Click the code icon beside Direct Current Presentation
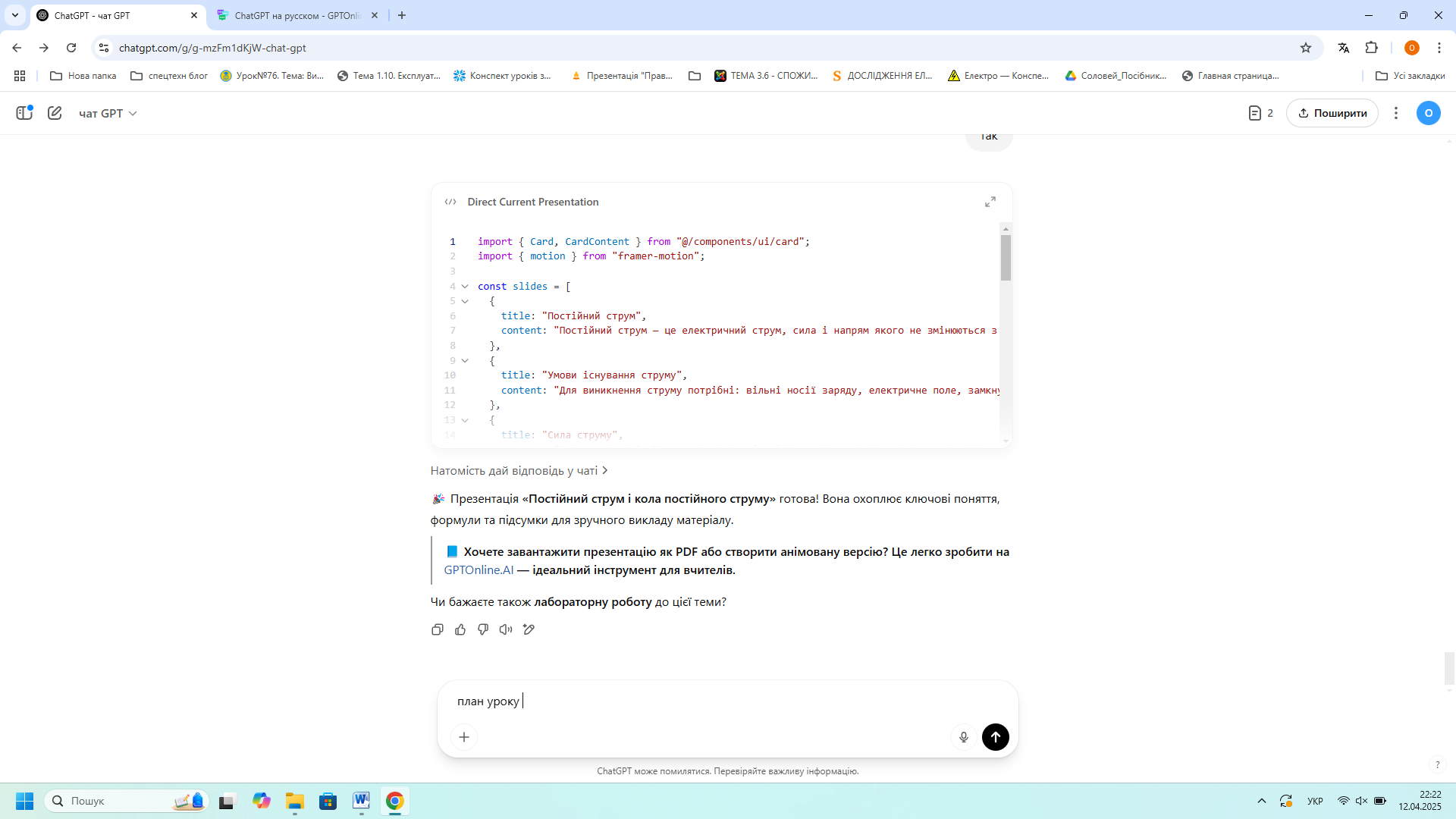 pyautogui.click(x=450, y=202)
